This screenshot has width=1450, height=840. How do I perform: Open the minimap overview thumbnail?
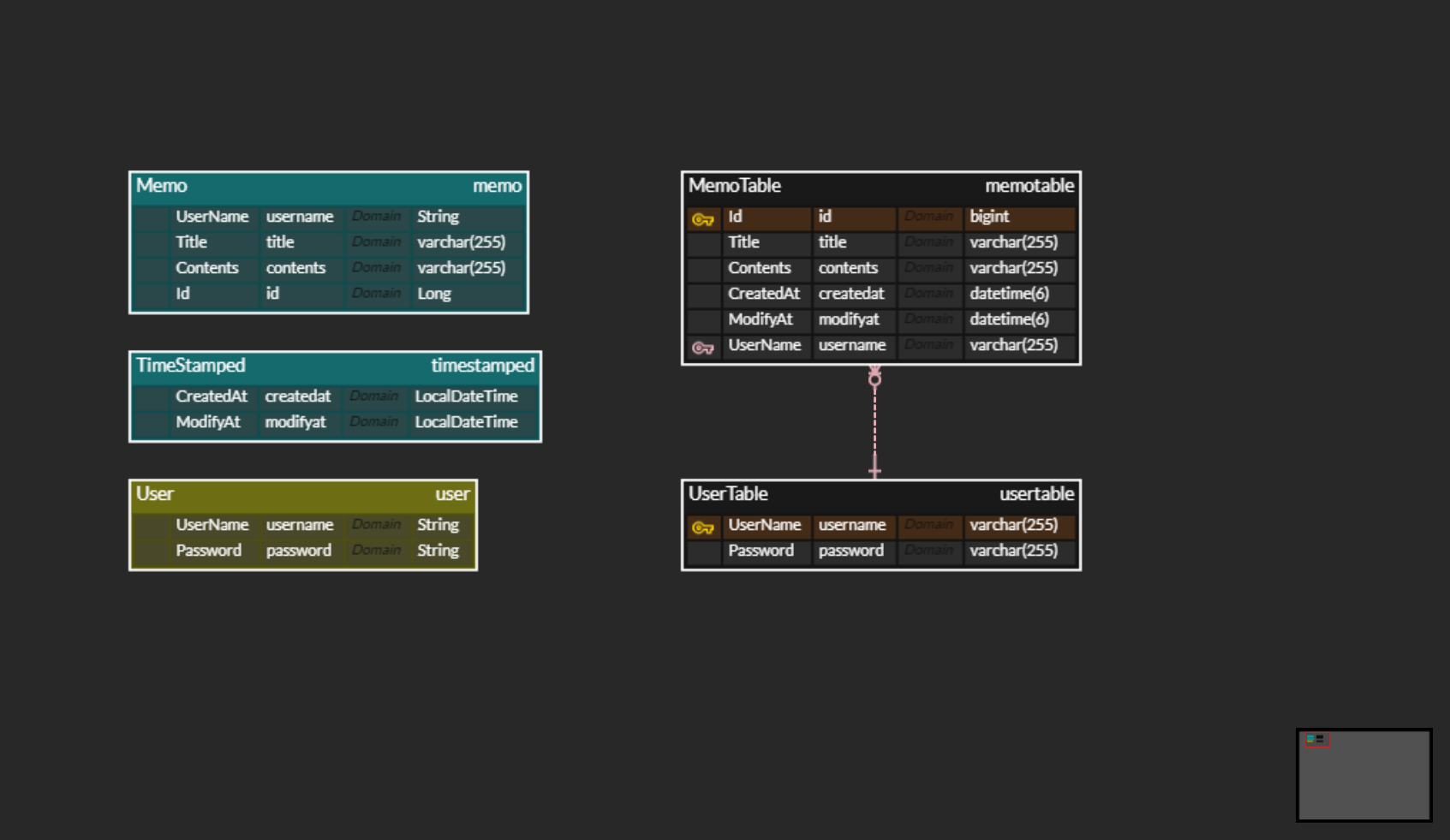[x=1364, y=775]
